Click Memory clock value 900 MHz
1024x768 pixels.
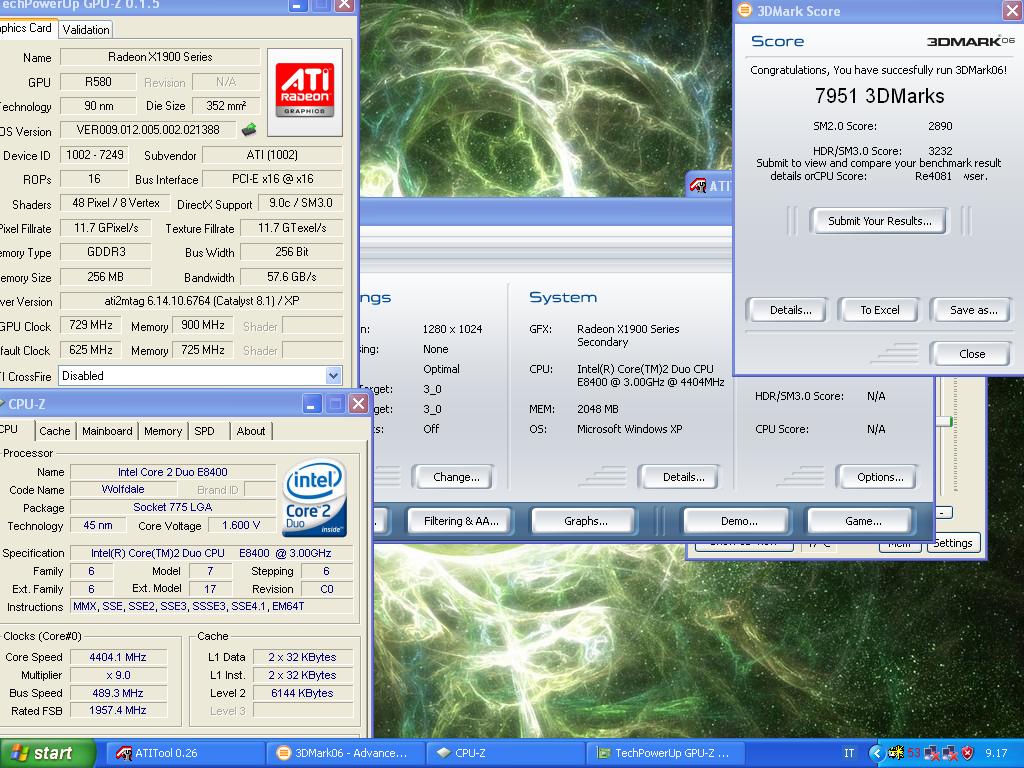tap(202, 325)
